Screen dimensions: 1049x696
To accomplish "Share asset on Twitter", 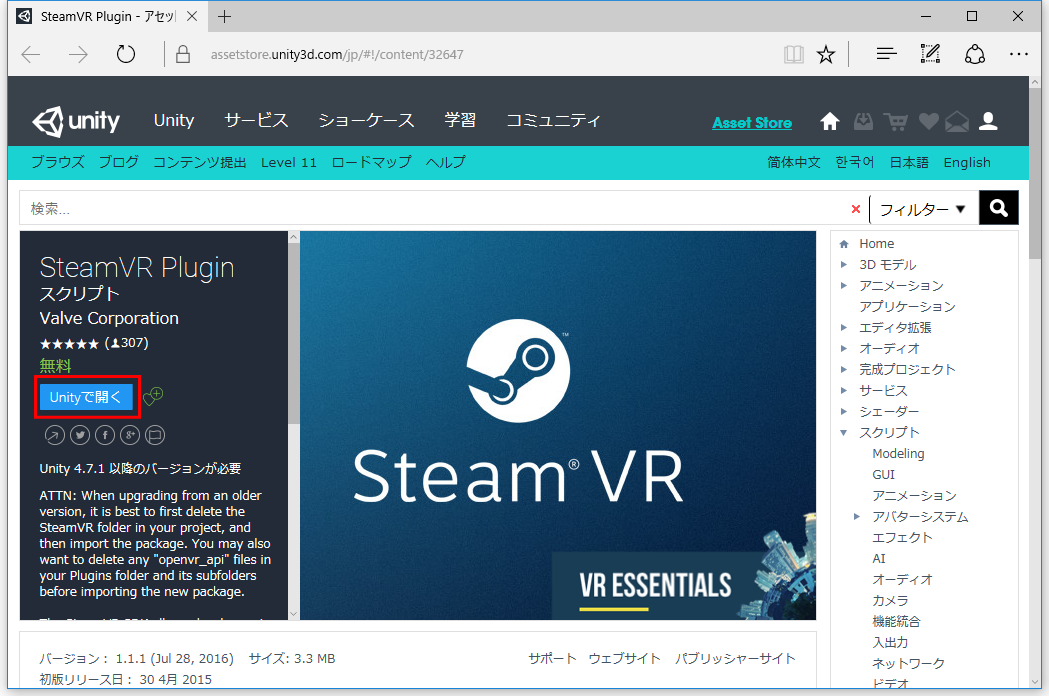I will (x=80, y=435).
